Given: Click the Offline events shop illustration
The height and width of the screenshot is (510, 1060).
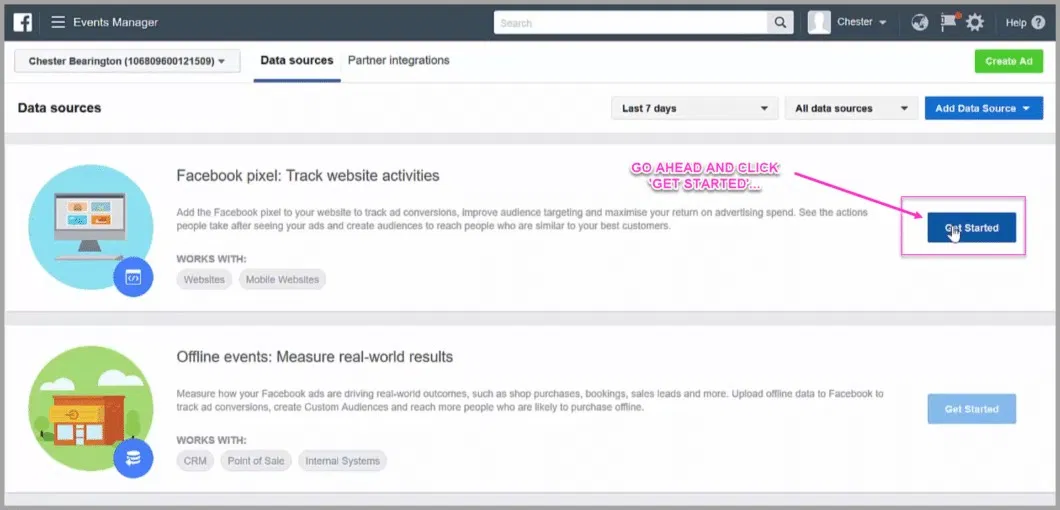Looking at the screenshot, I should point(90,409).
